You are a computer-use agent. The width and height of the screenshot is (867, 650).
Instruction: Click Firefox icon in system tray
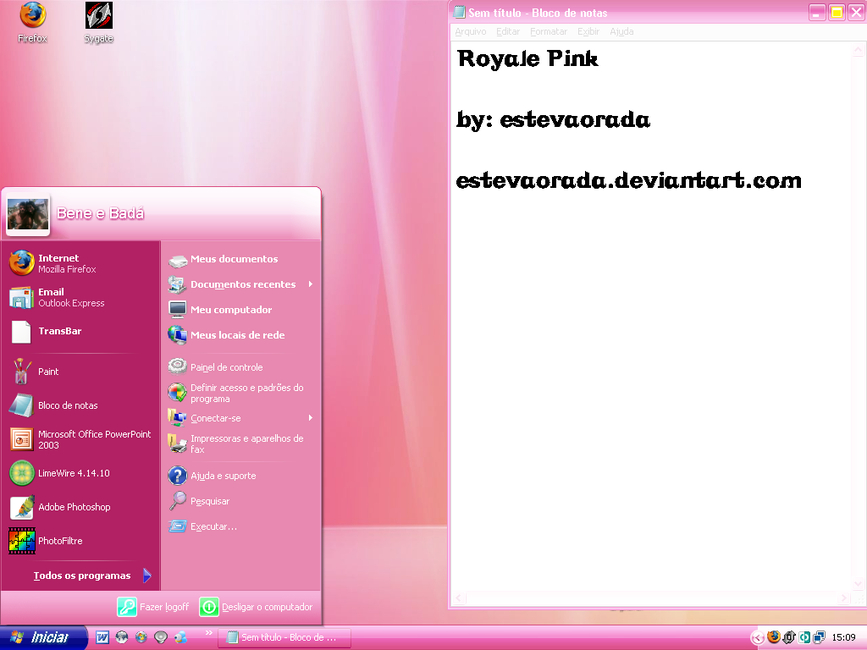[x=774, y=637]
